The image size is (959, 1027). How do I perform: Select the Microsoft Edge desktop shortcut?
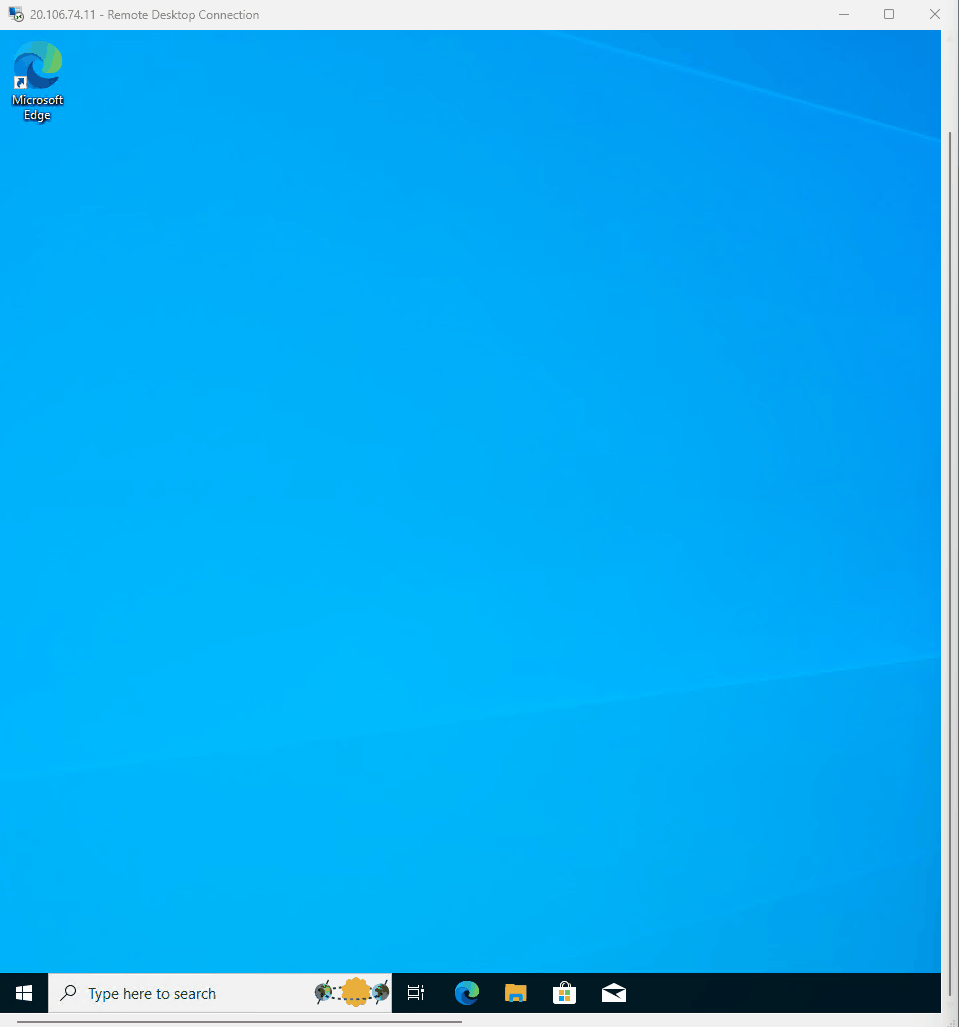coord(37,81)
